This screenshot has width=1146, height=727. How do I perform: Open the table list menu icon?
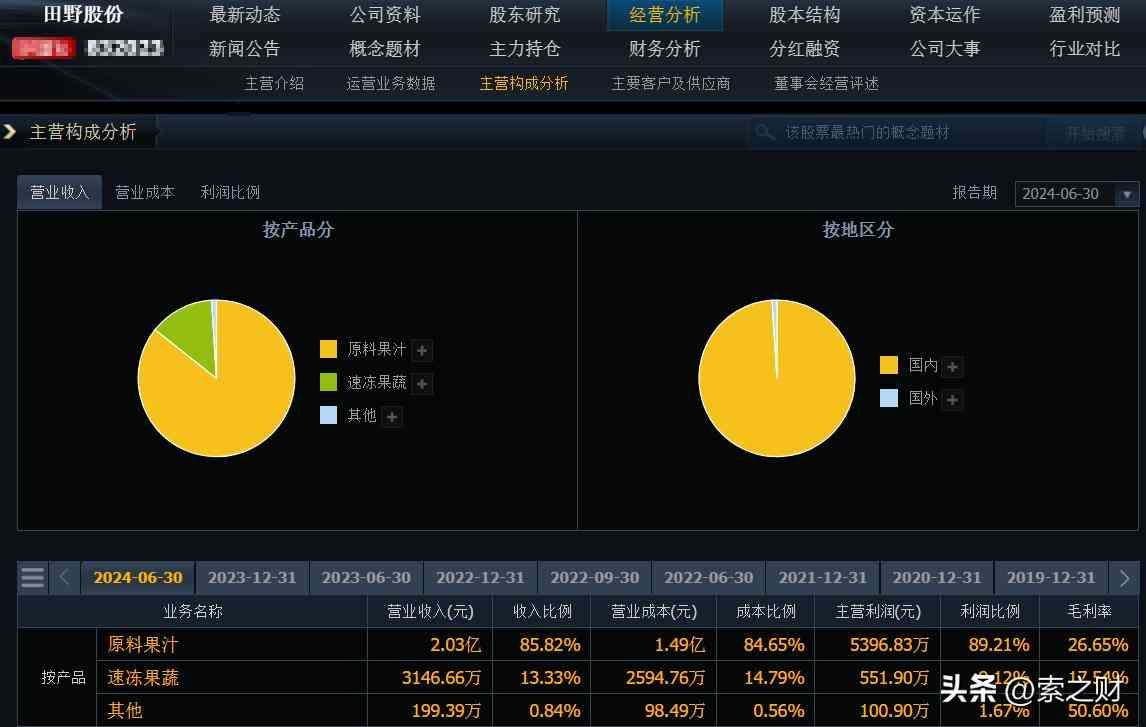coord(33,578)
